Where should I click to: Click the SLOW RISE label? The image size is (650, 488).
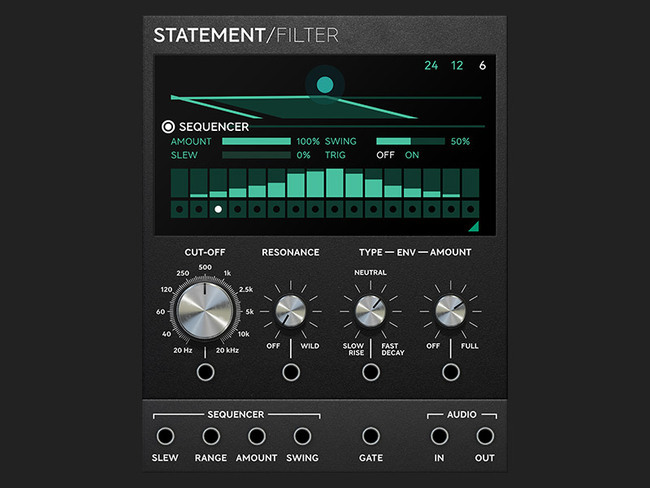pyautogui.click(x=354, y=349)
